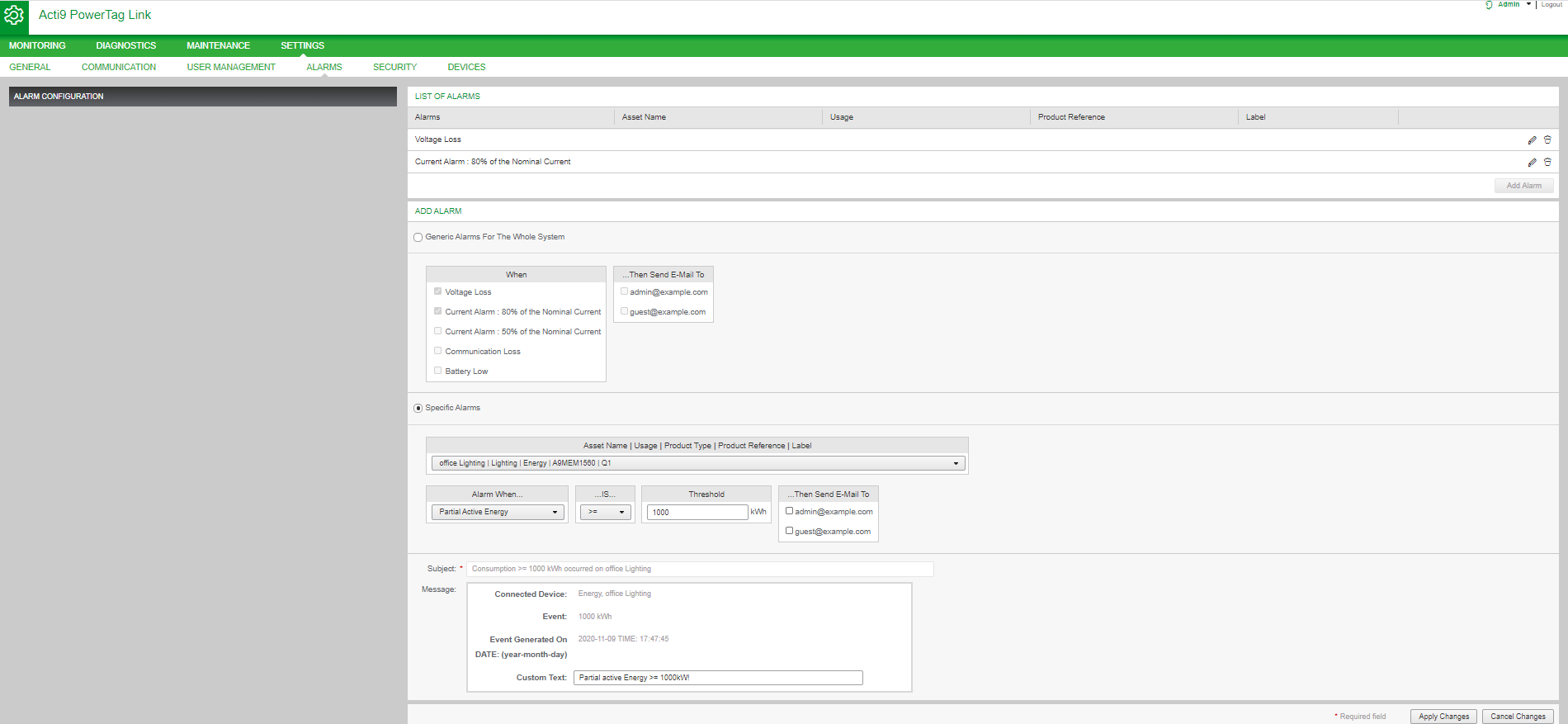Click the Alarms column header
This screenshot has width=1568, height=724.
click(427, 117)
